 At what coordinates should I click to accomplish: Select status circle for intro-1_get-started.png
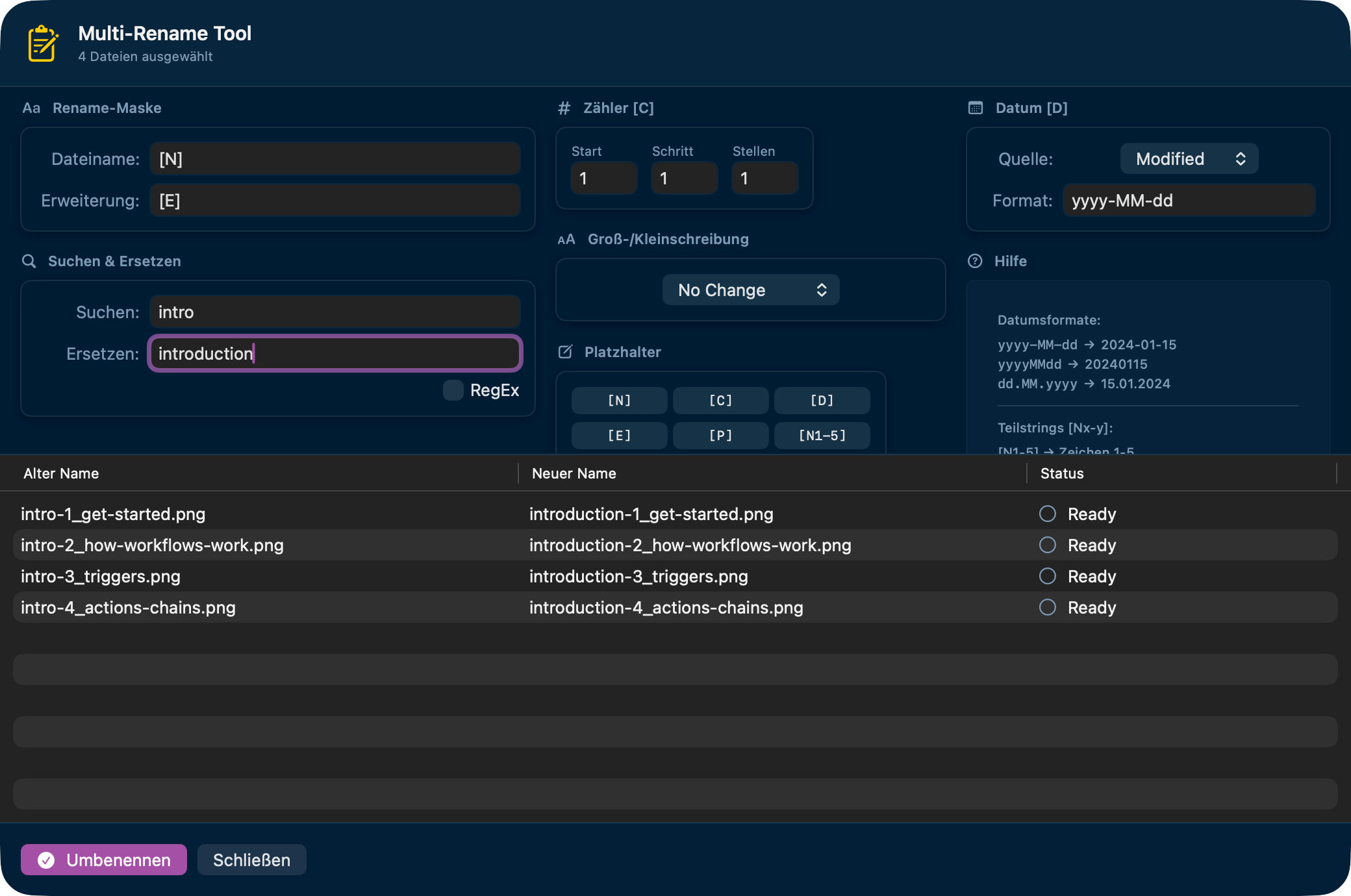1047,514
